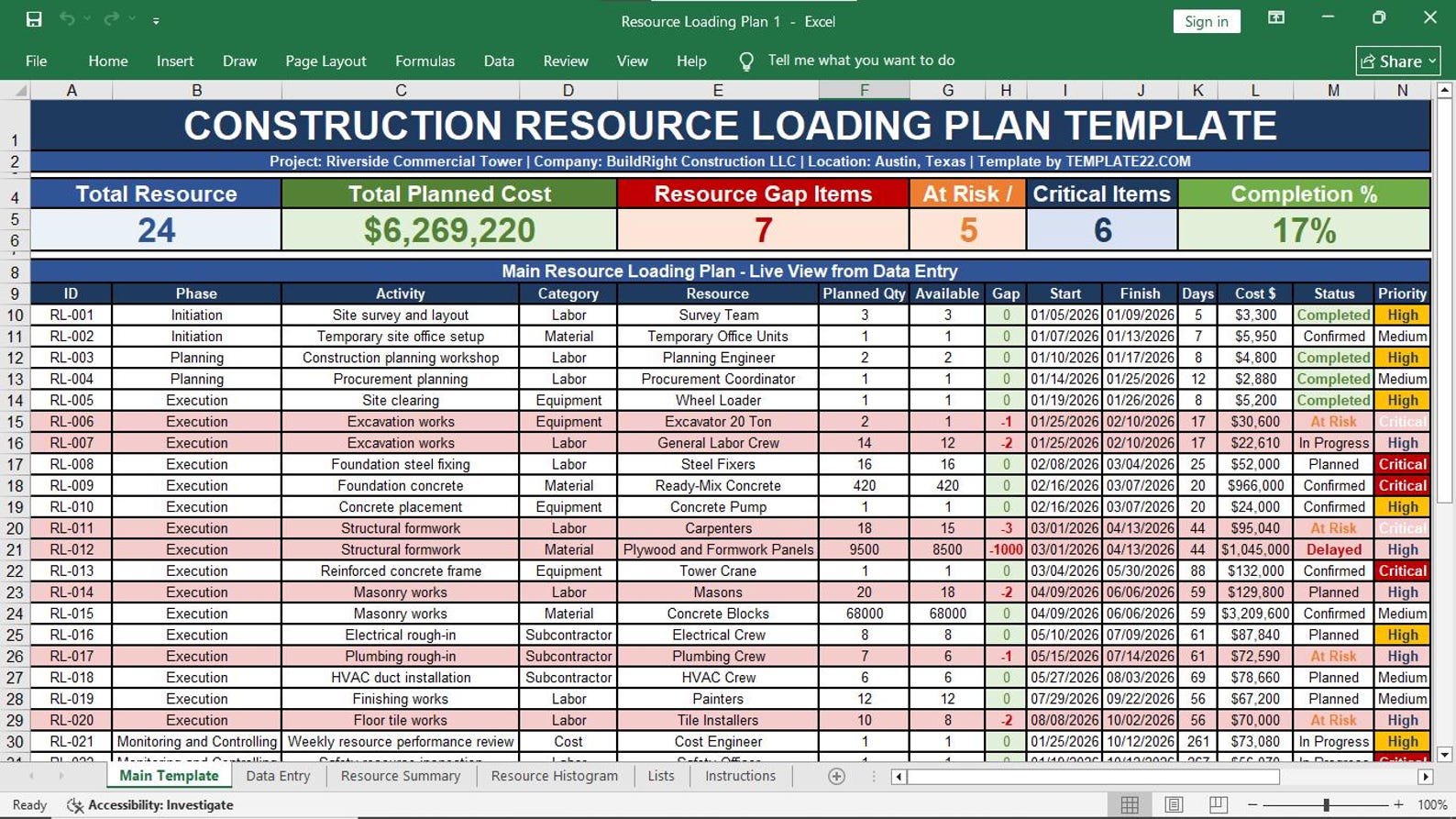Select the Total Planned Cost value $6,269,220
Viewport: 1456px width, 819px height.
click(x=449, y=229)
